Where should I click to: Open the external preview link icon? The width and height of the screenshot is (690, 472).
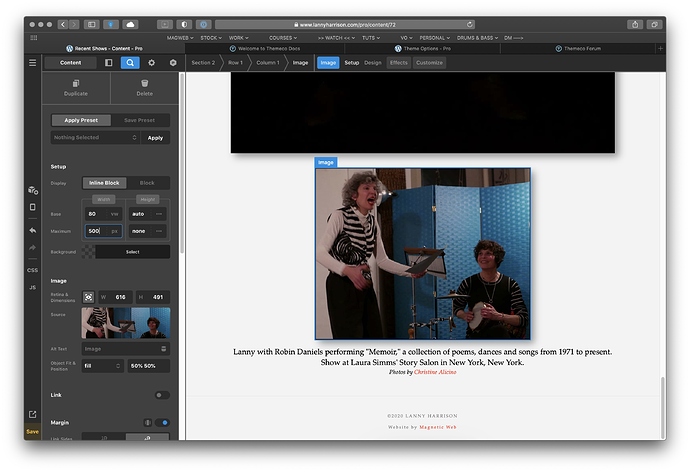click(x=33, y=414)
